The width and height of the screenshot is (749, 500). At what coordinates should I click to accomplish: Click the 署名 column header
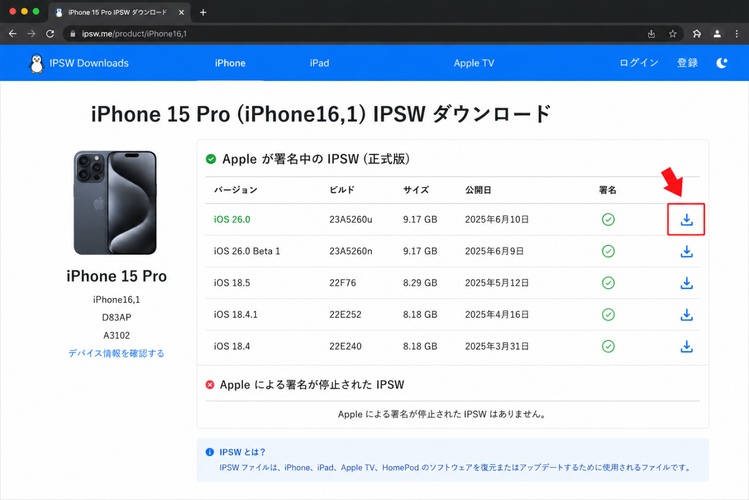tap(608, 190)
